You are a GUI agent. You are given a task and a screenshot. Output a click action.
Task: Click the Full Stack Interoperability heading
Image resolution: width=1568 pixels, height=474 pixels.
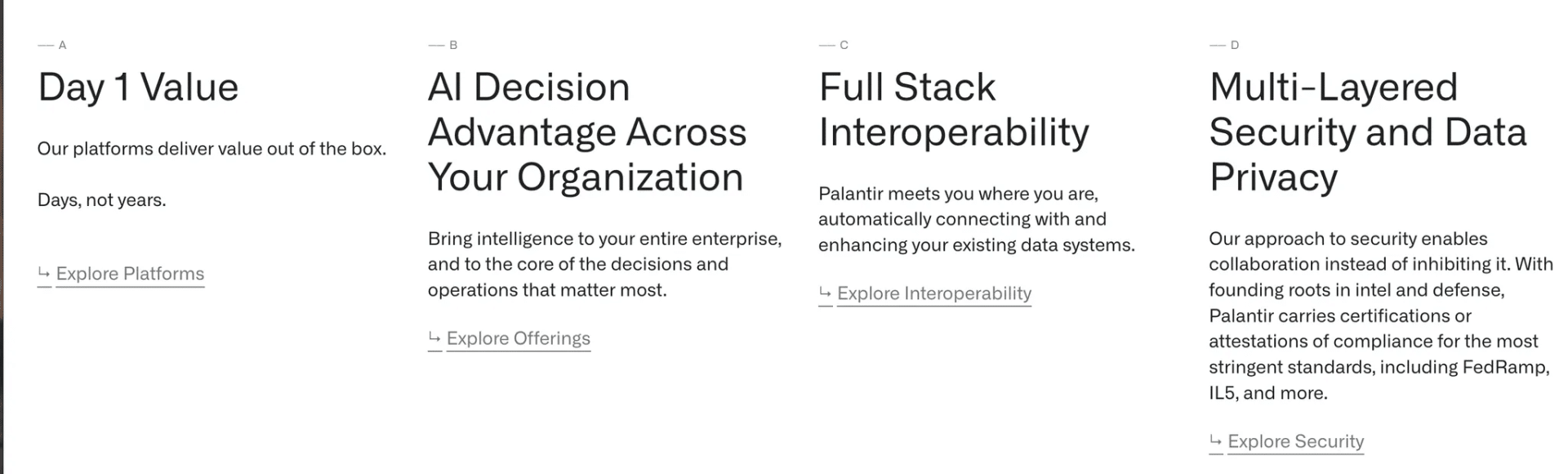click(x=954, y=110)
